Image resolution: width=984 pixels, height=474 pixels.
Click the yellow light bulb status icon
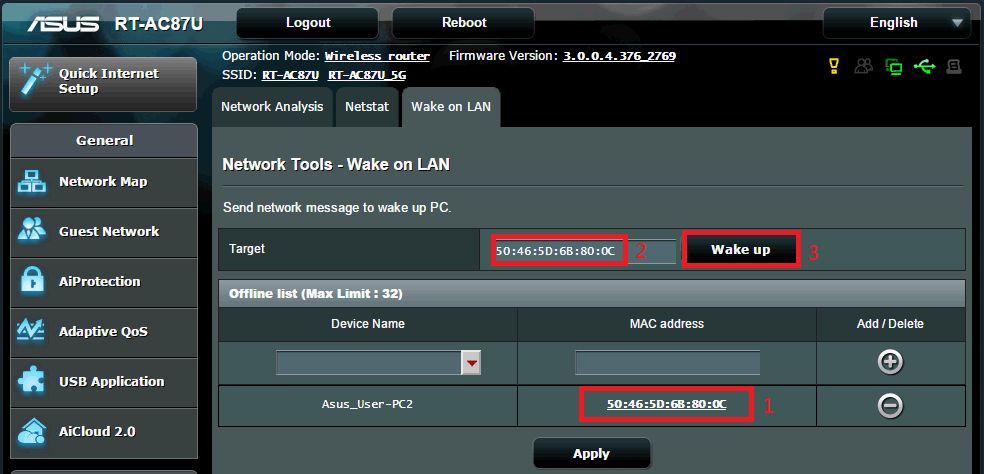tap(833, 67)
